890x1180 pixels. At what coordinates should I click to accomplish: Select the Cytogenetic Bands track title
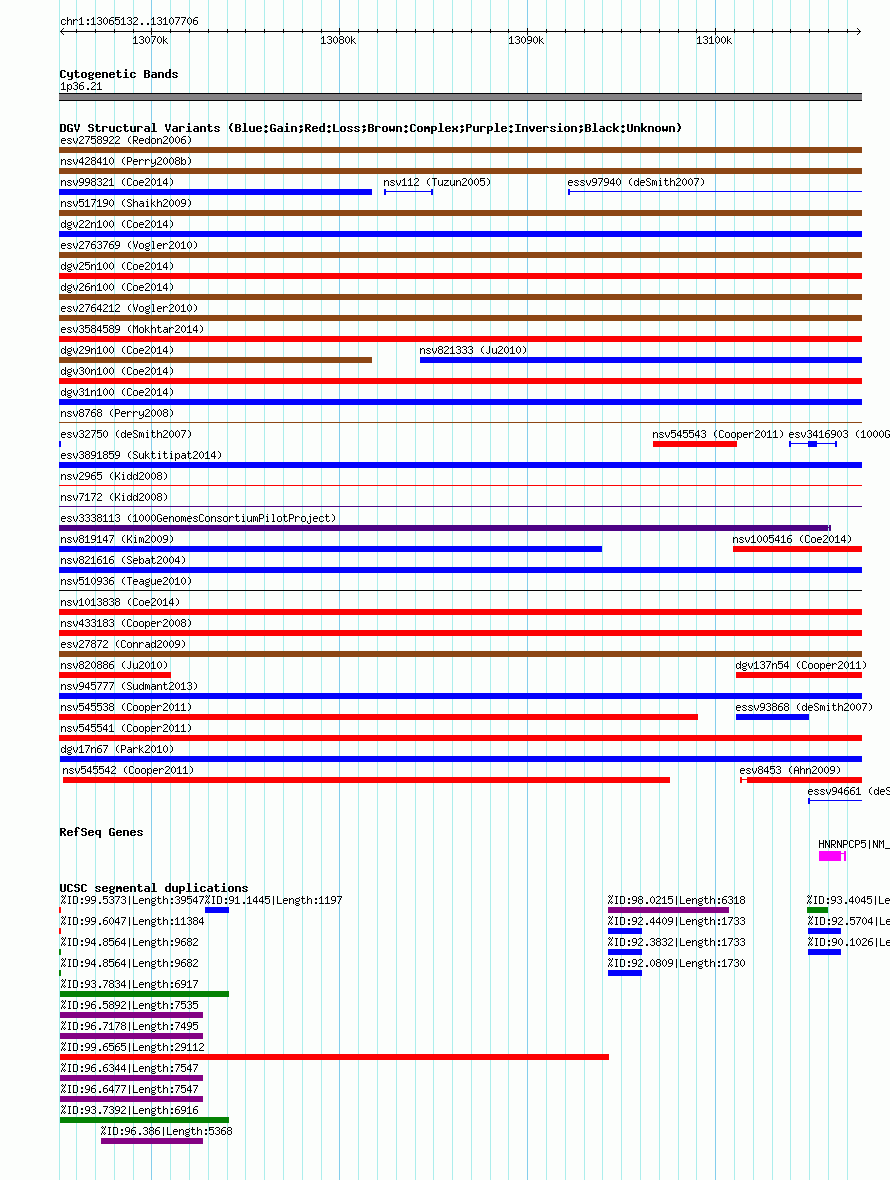[x=119, y=74]
